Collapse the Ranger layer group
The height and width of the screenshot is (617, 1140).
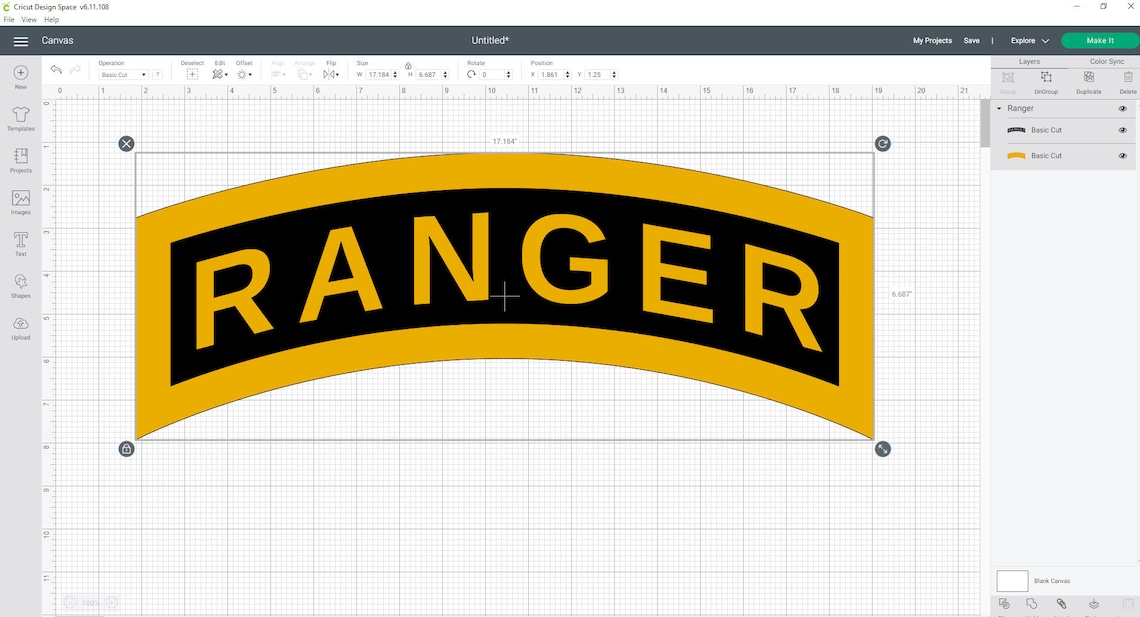(999, 108)
